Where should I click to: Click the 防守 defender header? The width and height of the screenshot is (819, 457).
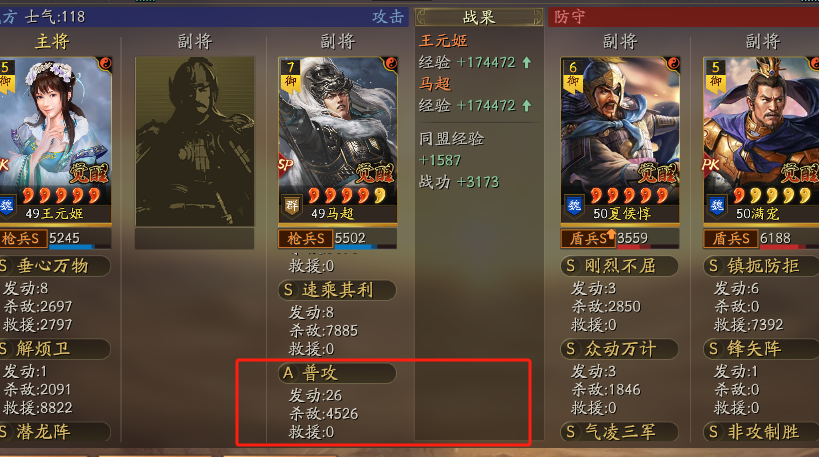(569, 17)
